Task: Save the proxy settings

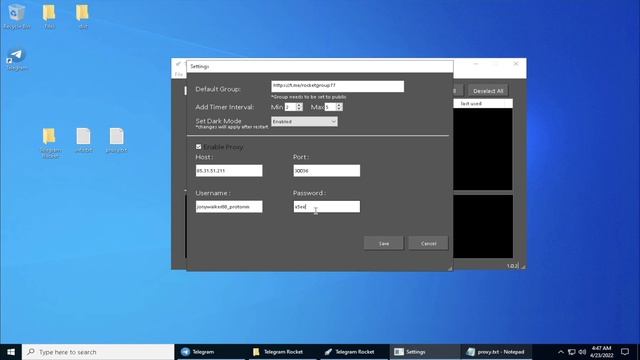Action: coord(384,243)
